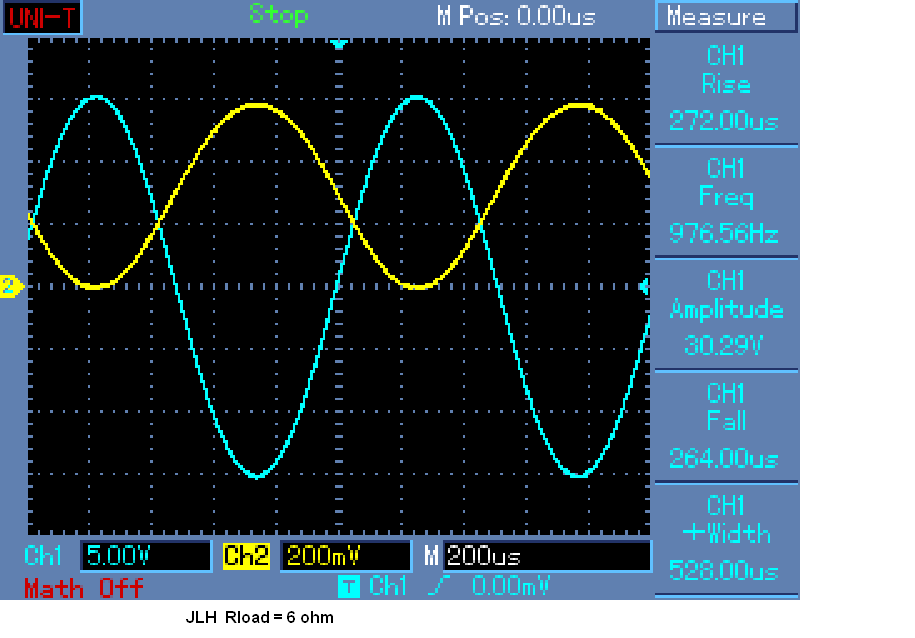Select the M Pos: 0.00us readout
The width and height of the screenshot is (915, 638).
point(516,16)
